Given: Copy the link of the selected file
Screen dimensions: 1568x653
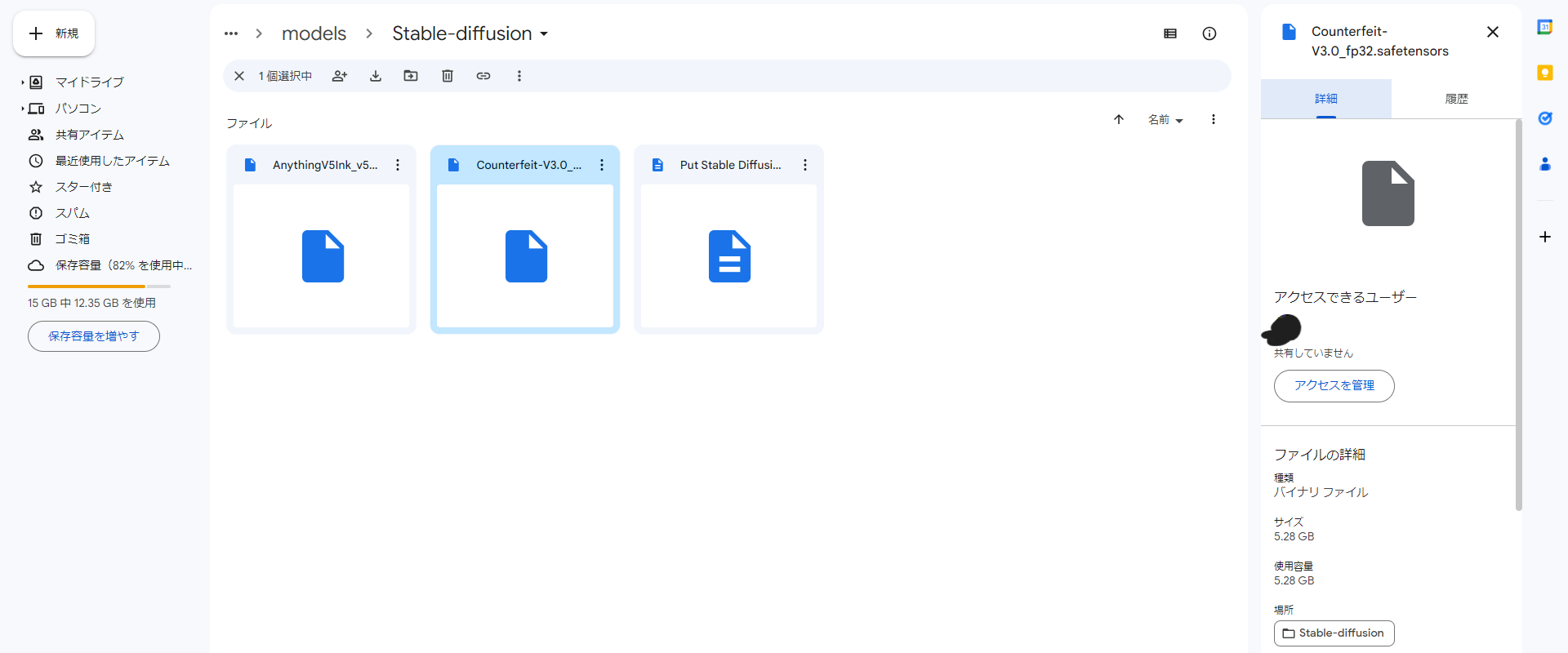Looking at the screenshot, I should 483,76.
